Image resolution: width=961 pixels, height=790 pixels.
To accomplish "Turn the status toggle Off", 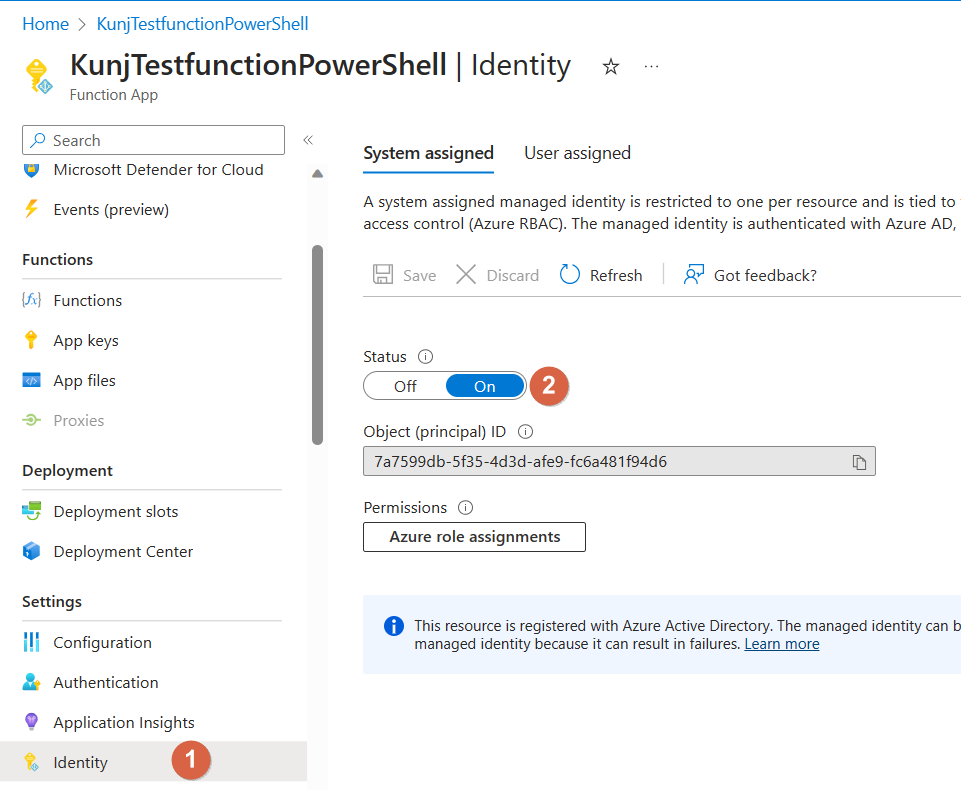I will pyautogui.click(x=405, y=387).
